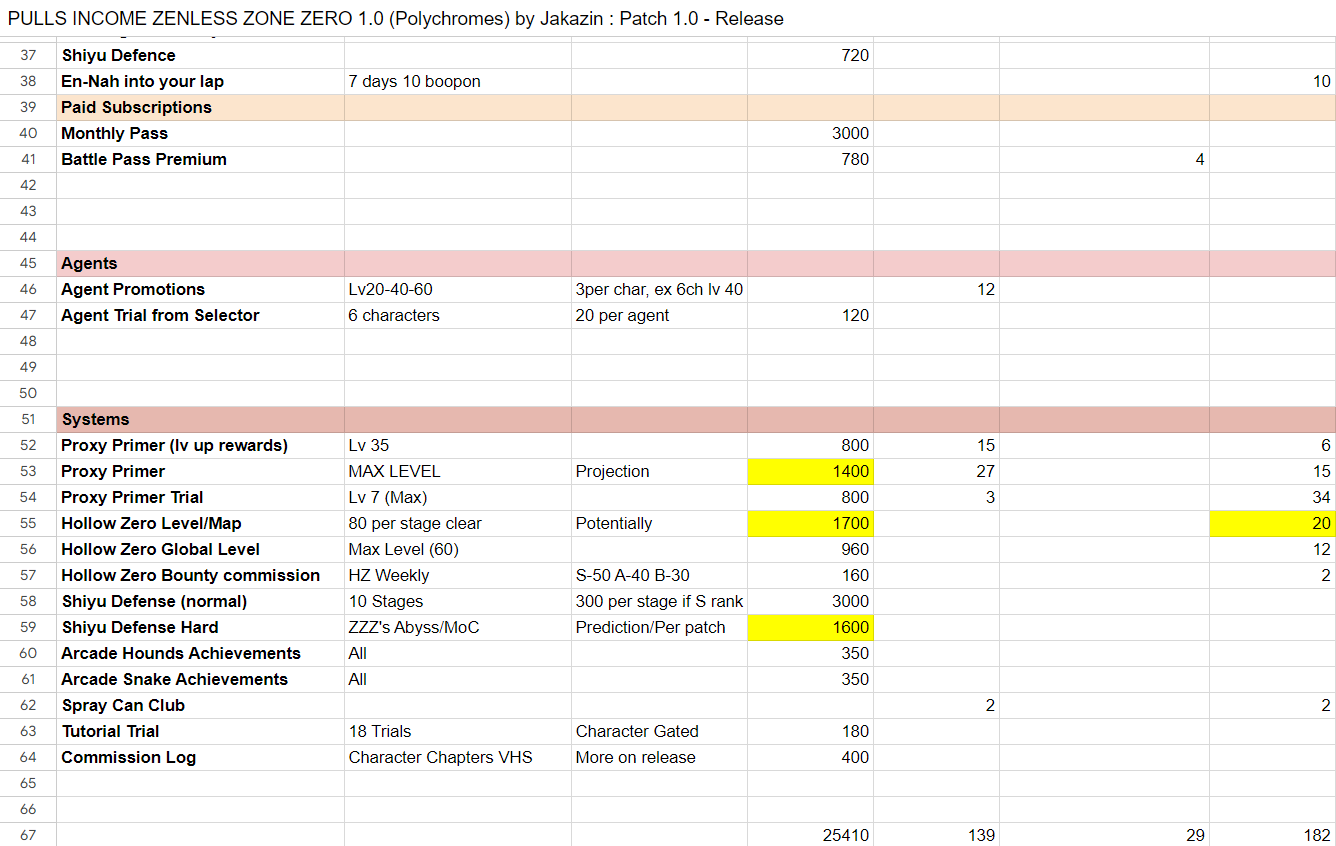1336x846 pixels.
Task: Select the yellow-highlighted 1400 cell
Action: (x=810, y=471)
